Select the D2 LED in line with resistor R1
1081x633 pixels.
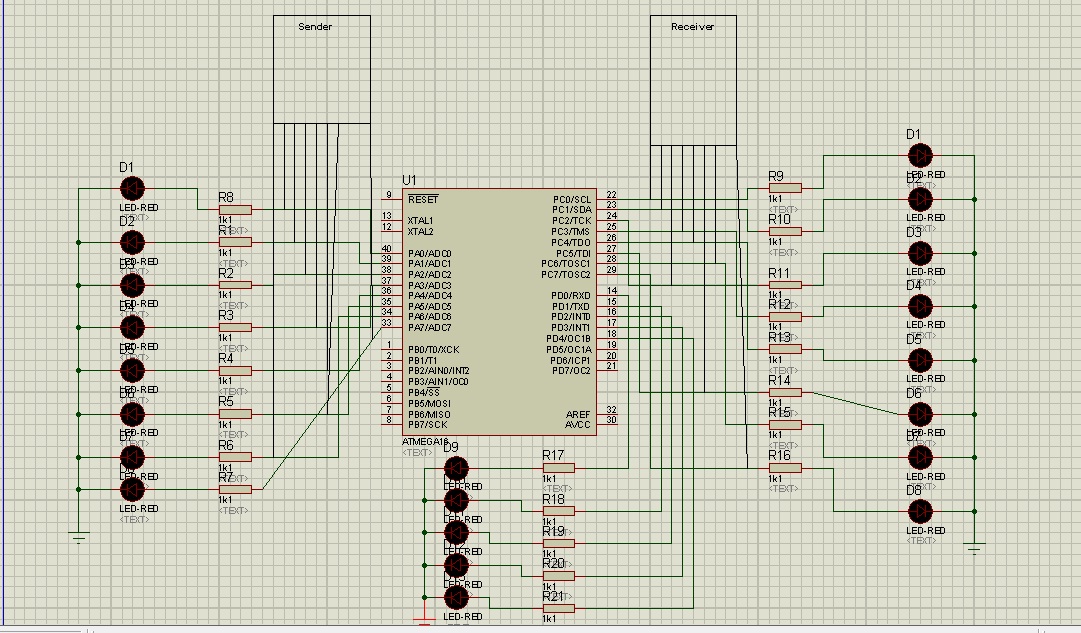coord(132,242)
